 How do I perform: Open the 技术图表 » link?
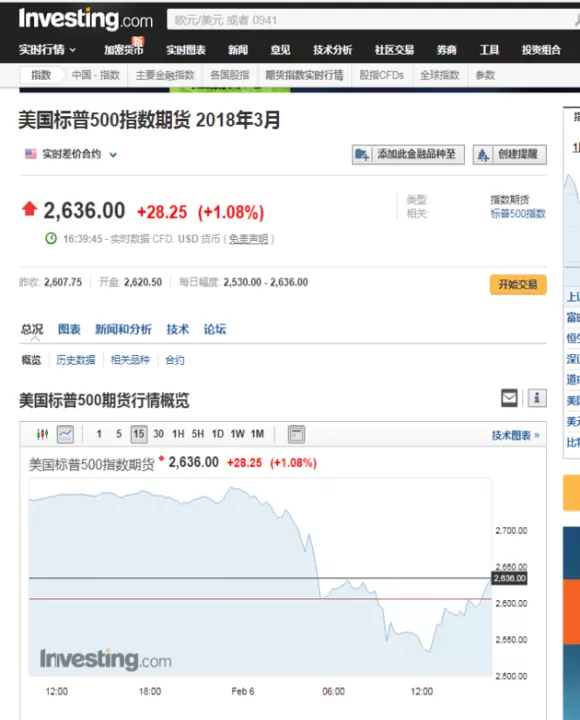tap(516, 435)
